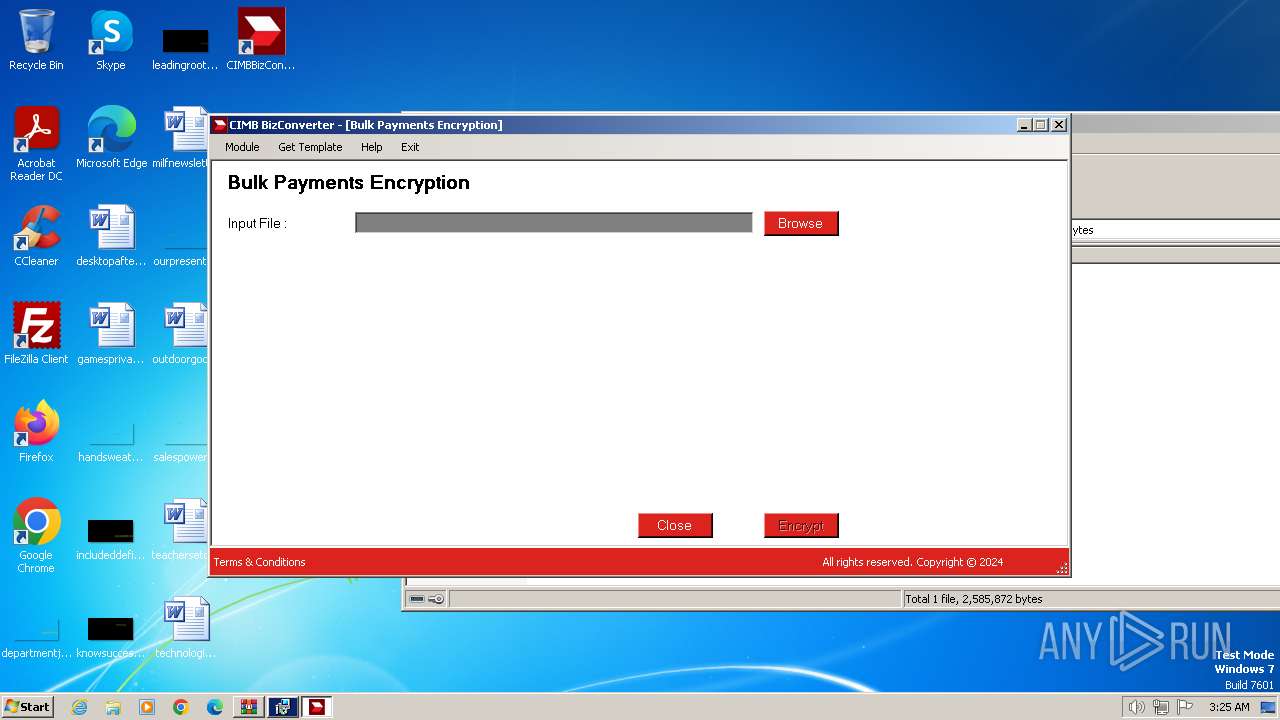
Task: Launch the FileZilla Client shortcut
Action: coord(36,334)
